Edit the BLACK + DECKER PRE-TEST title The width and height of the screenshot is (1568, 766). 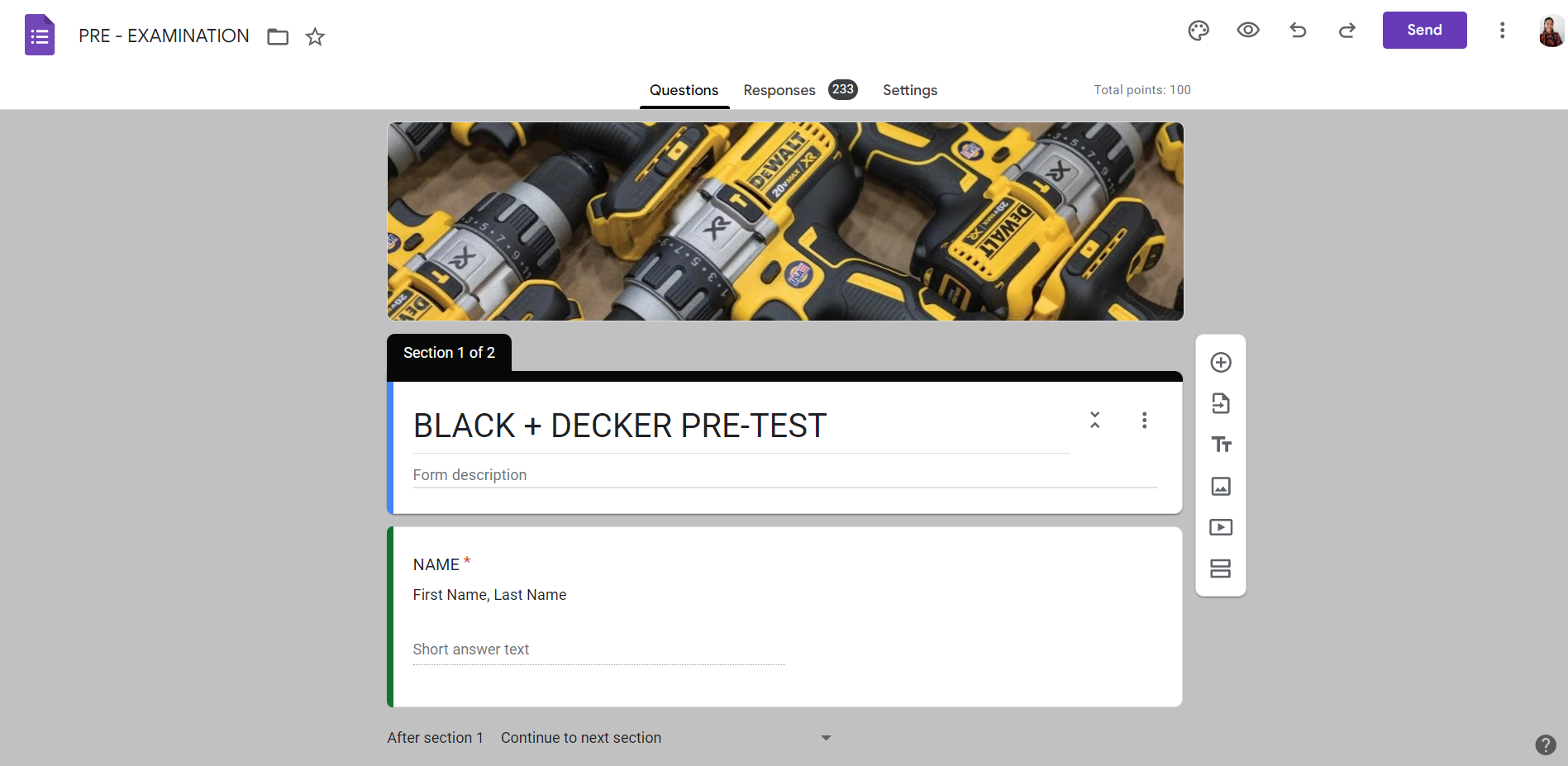[620, 426]
